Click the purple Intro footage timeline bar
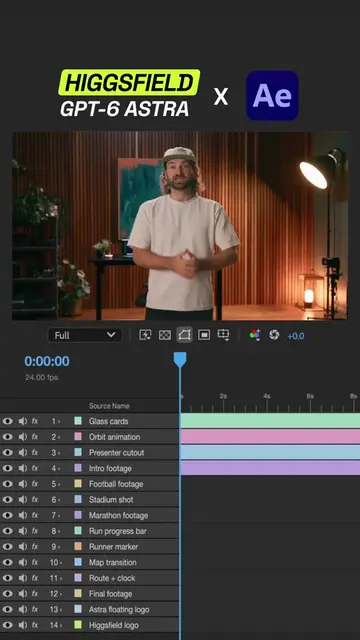This screenshot has height=640, width=360. (270, 468)
